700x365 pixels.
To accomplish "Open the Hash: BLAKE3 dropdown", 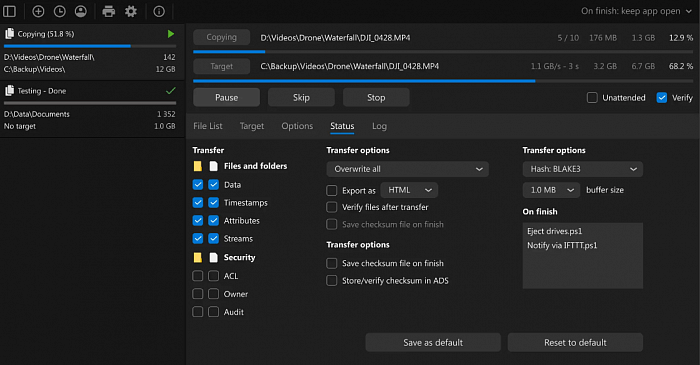I will (x=583, y=169).
